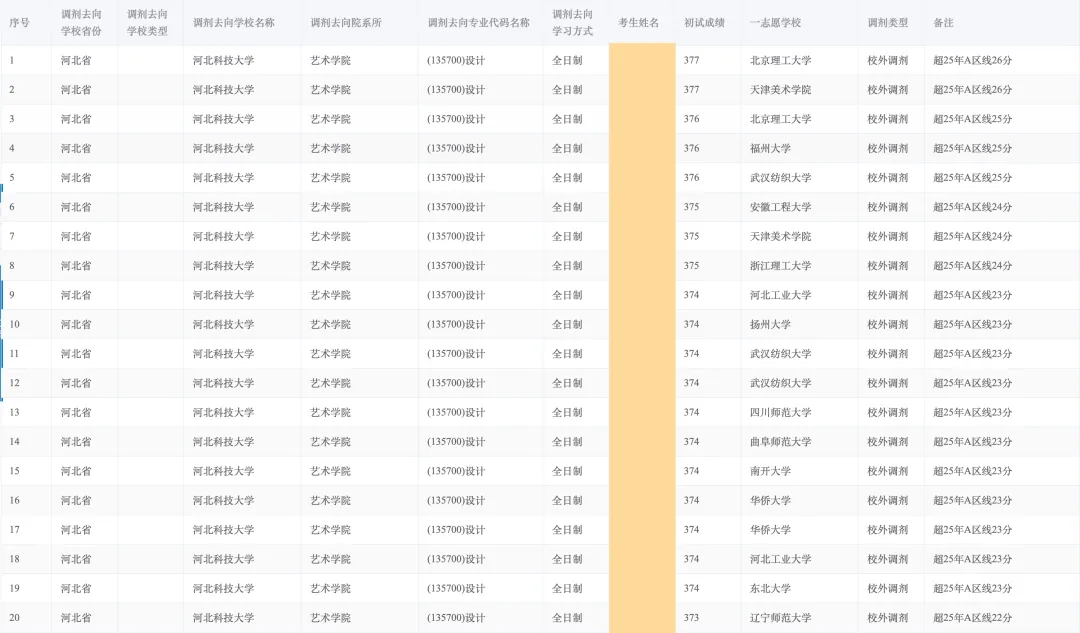Click 超25年A区线26分 in row 1
The image size is (1080, 633).
973,61
